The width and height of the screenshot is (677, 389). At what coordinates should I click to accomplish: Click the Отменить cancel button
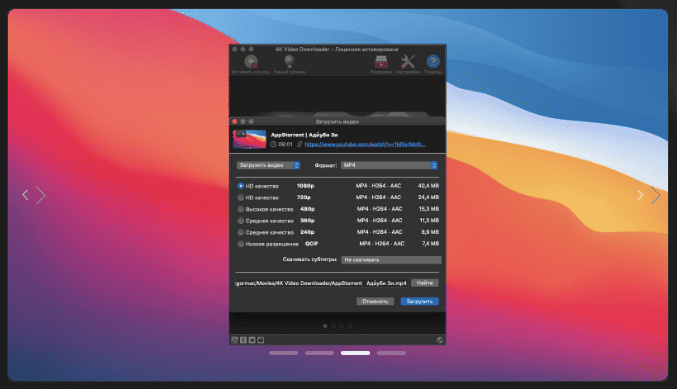(x=375, y=301)
